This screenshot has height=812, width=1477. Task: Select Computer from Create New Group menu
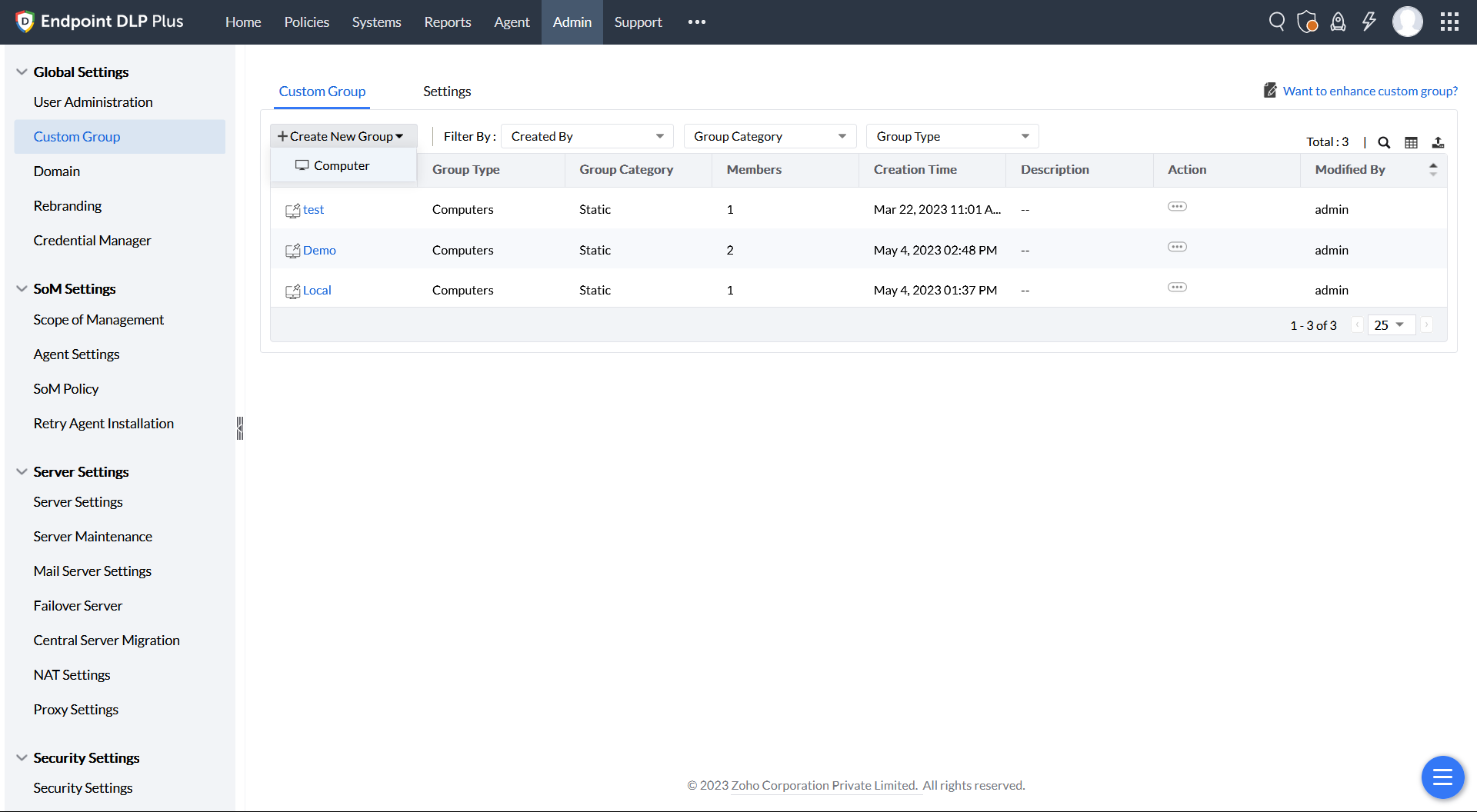[342, 165]
